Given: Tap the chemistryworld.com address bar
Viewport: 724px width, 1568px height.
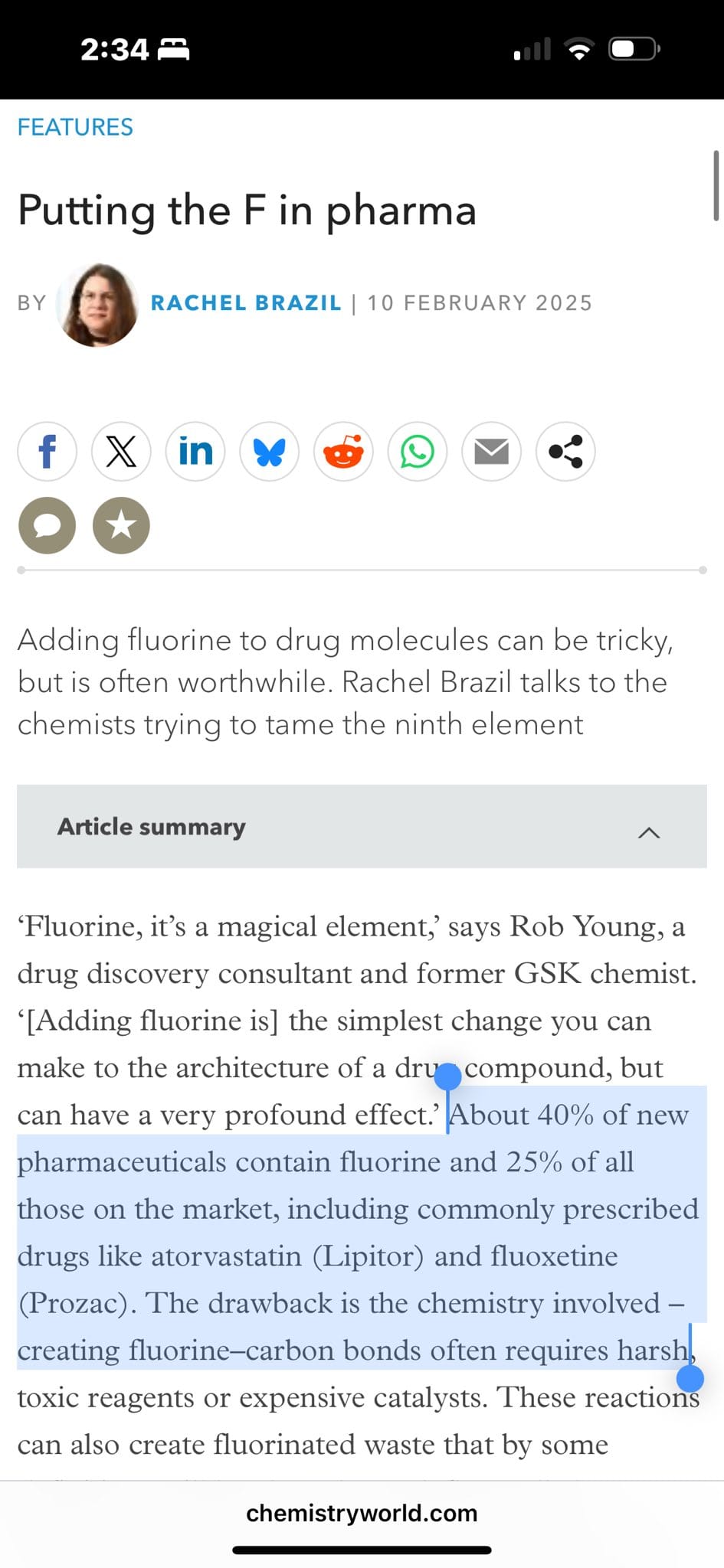Looking at the screenshot, I should point(362,1513).
